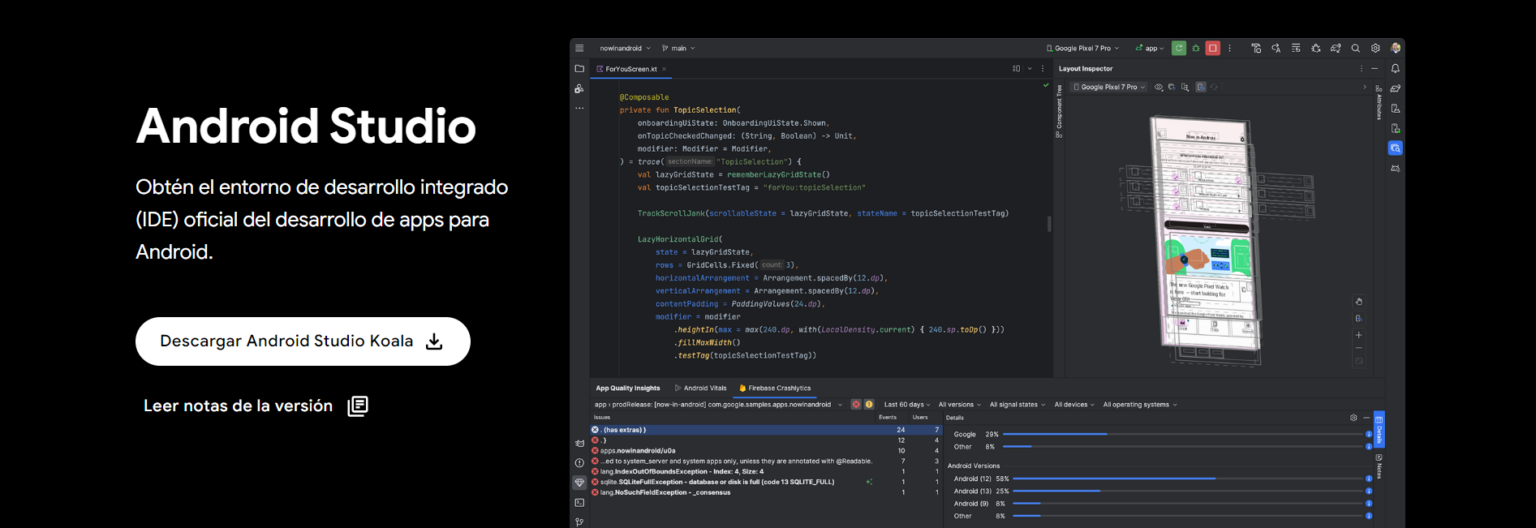The image size is (1536, 528).
Task: Click the green Run app button
Action: [x=1179, y=48]
